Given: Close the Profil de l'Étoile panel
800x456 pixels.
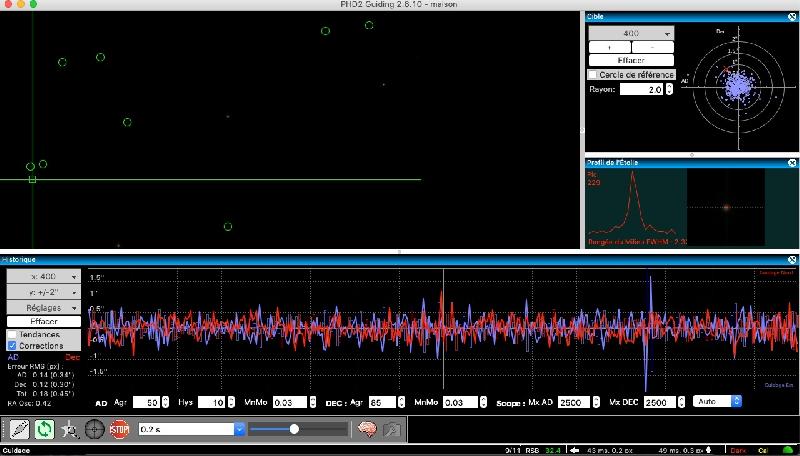Looking at the screenshot, I should pyautogui.click(x=792, y=161).
